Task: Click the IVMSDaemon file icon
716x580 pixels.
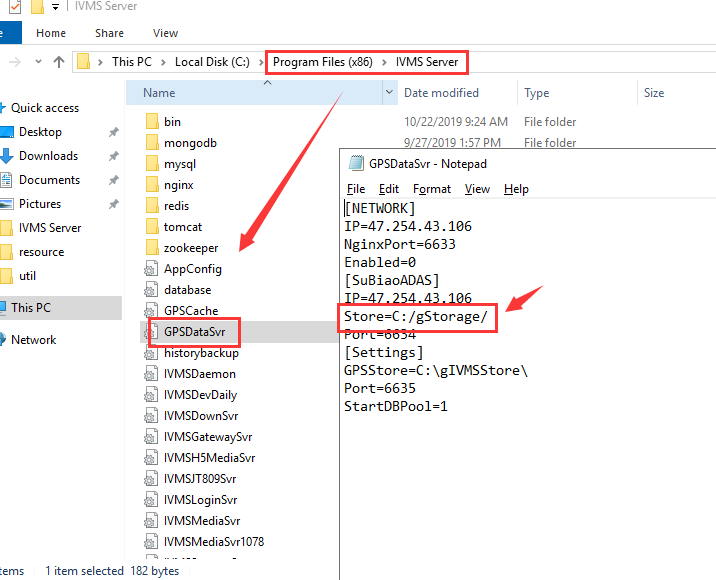Action: point(152,374)
